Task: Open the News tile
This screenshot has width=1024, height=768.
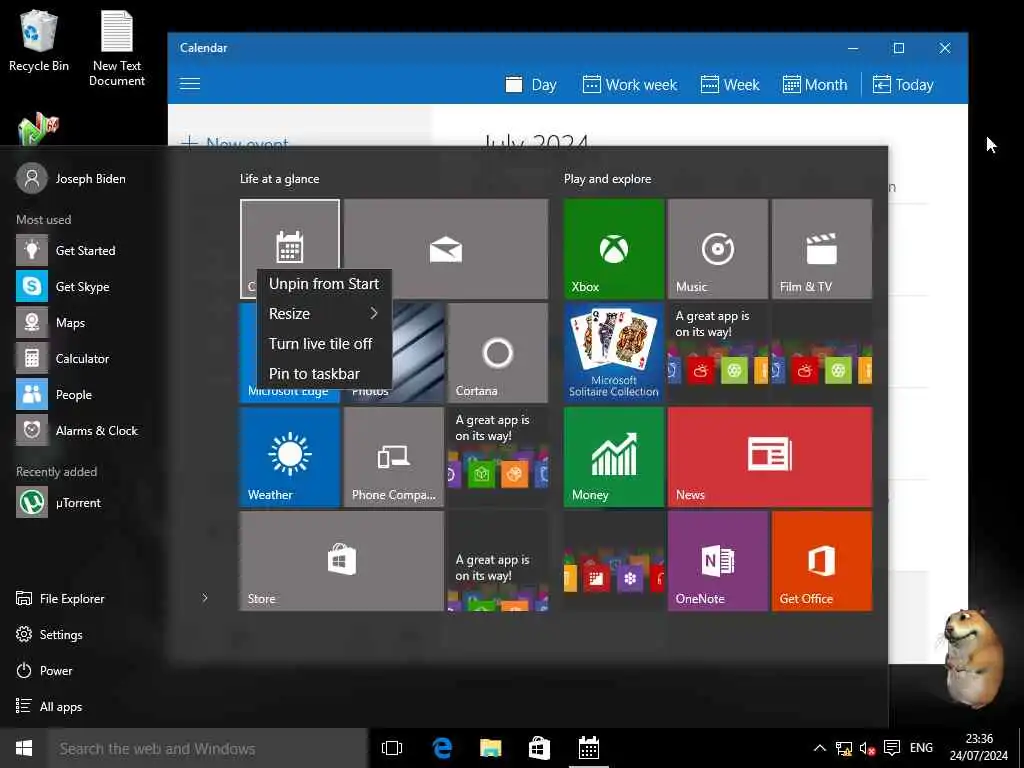Action: (770, 456)
